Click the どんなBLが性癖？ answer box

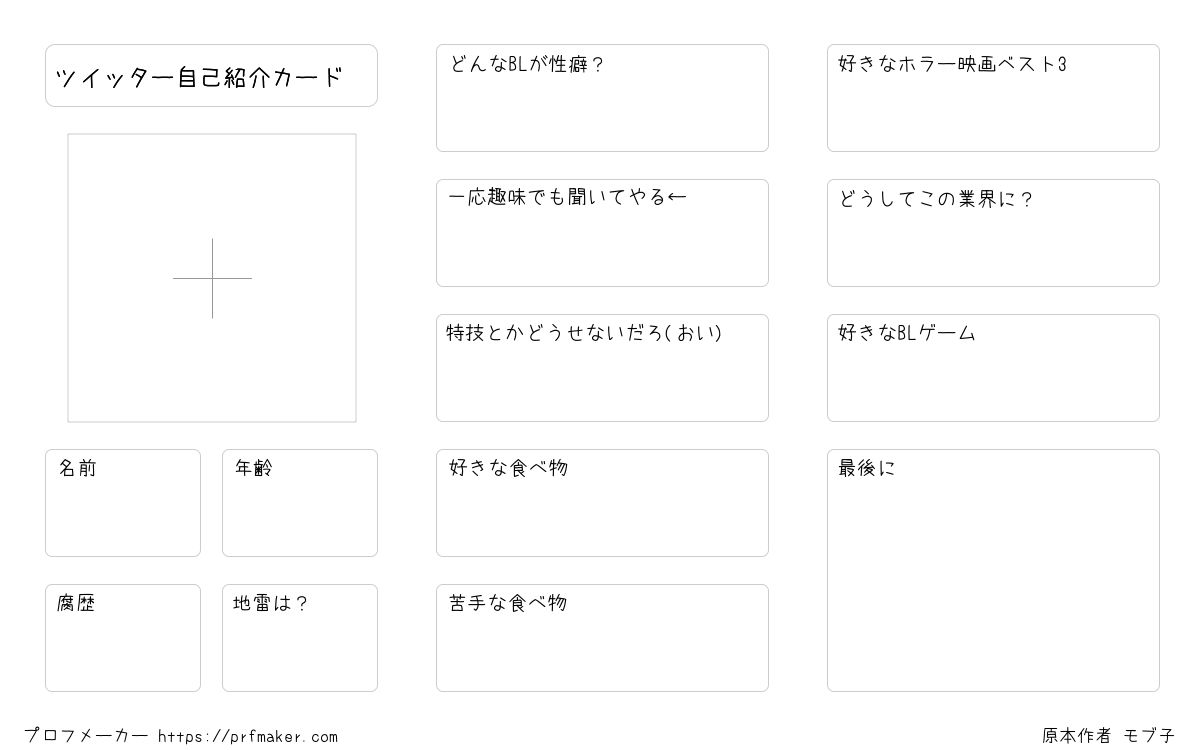pyautogui.click(x=602, y=98)
